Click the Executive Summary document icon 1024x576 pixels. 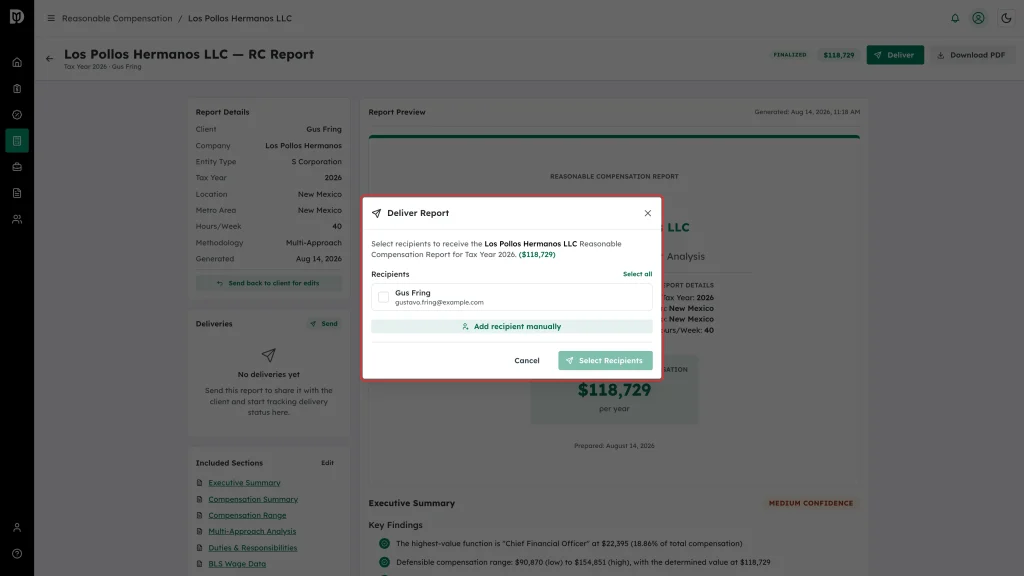[199, 483]
